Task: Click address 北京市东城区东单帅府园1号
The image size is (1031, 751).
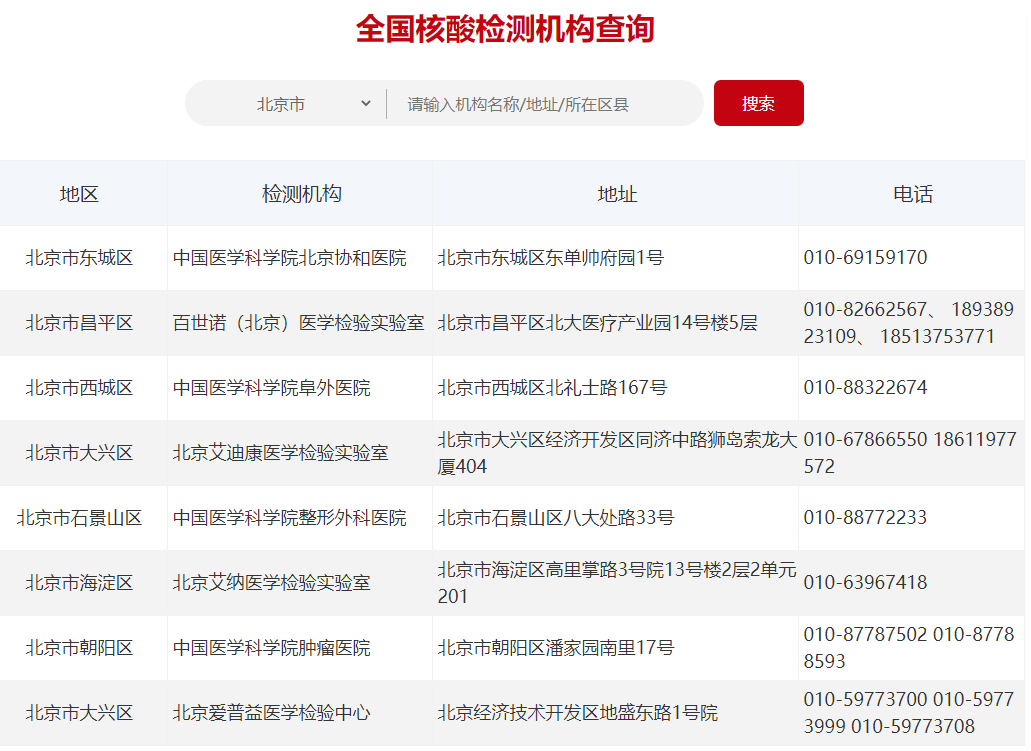Action: point(550,258)
